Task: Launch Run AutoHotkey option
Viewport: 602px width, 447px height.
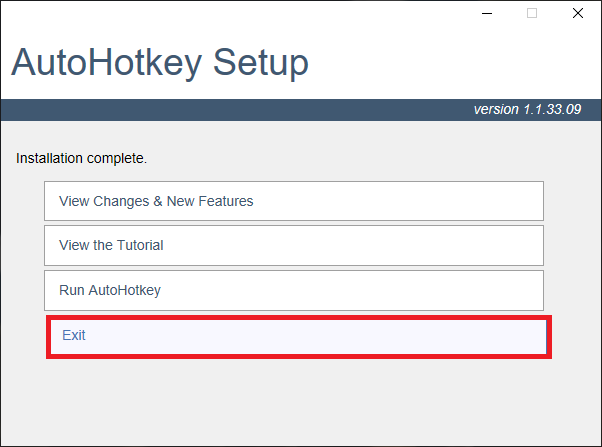Action: click(x=294, y=290)
